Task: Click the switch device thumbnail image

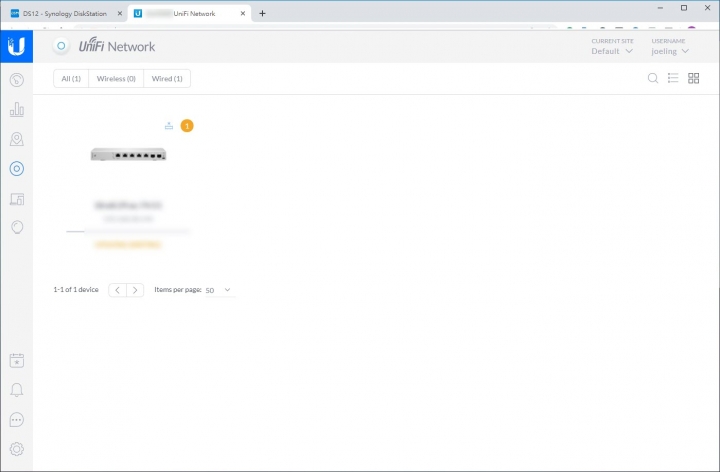Action: coord(128,155)
